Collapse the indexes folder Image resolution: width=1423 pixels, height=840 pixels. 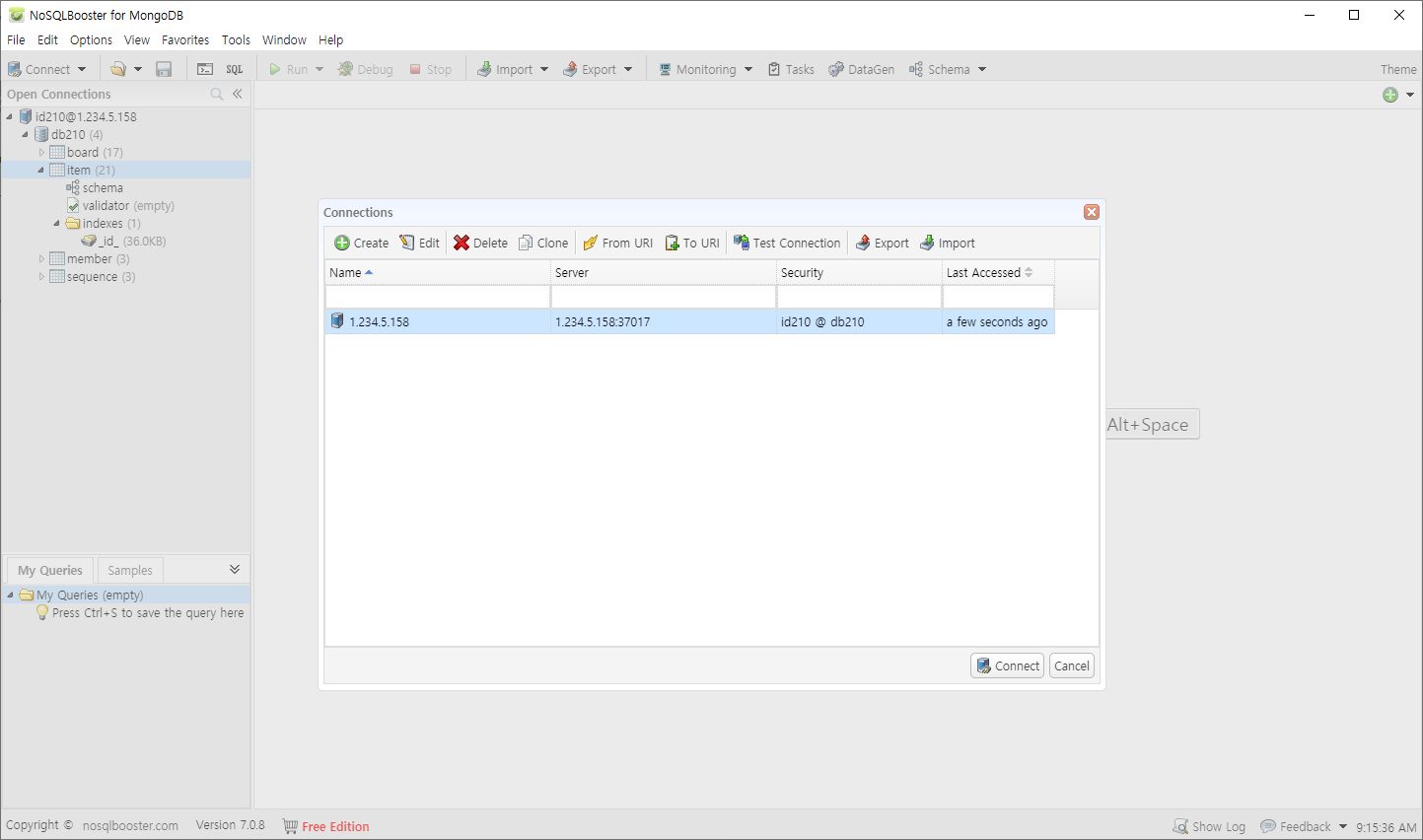57,223
